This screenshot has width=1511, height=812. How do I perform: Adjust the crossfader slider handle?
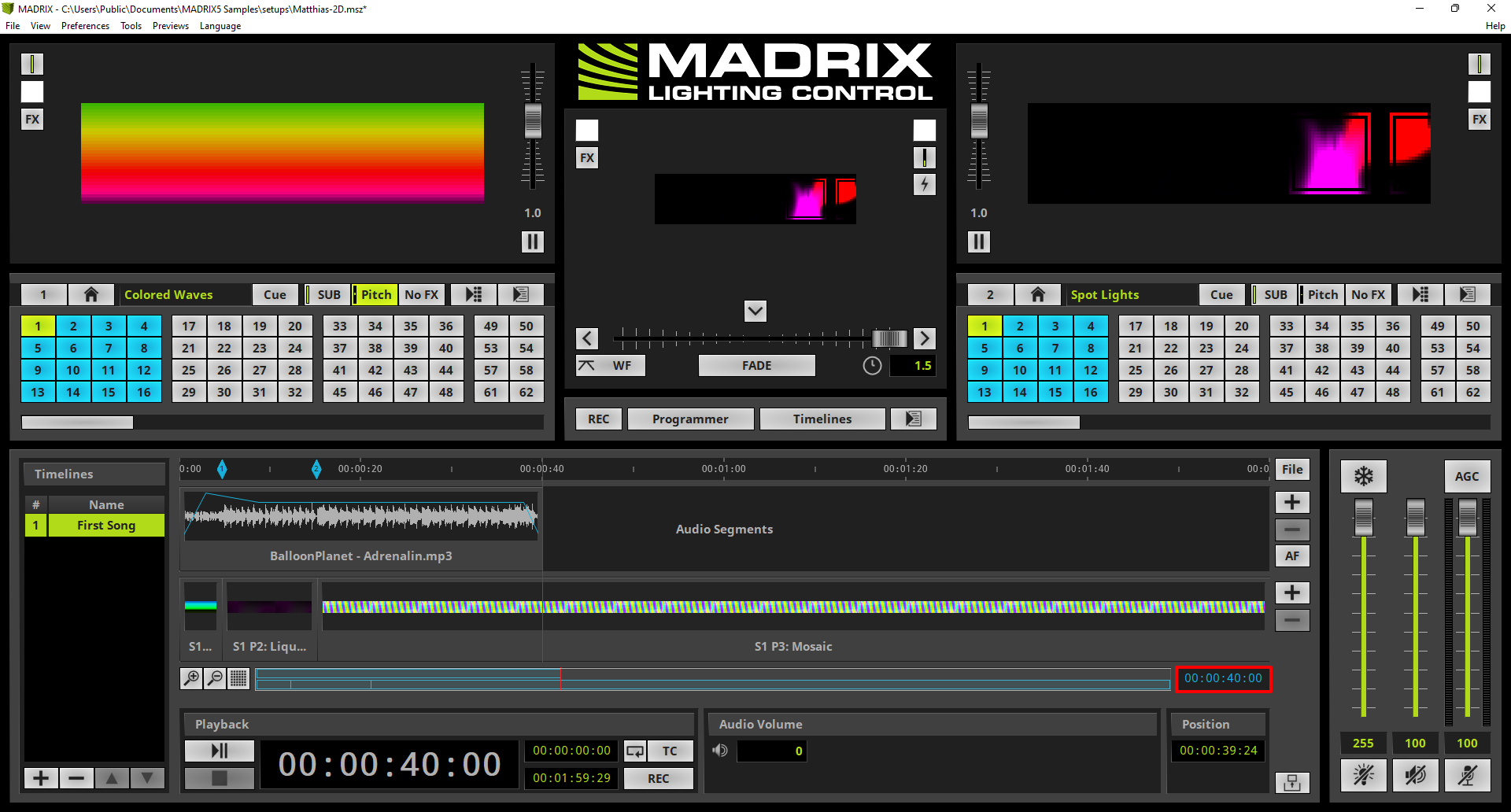(x=890, y=338)
